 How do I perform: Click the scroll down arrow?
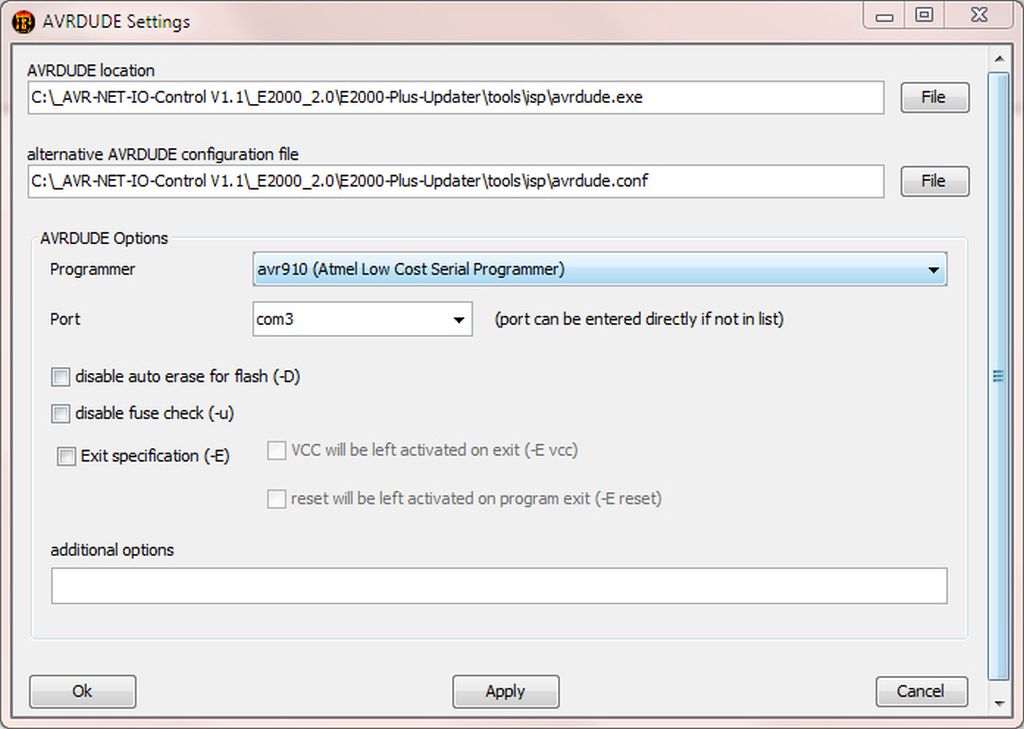pos(997,703)
